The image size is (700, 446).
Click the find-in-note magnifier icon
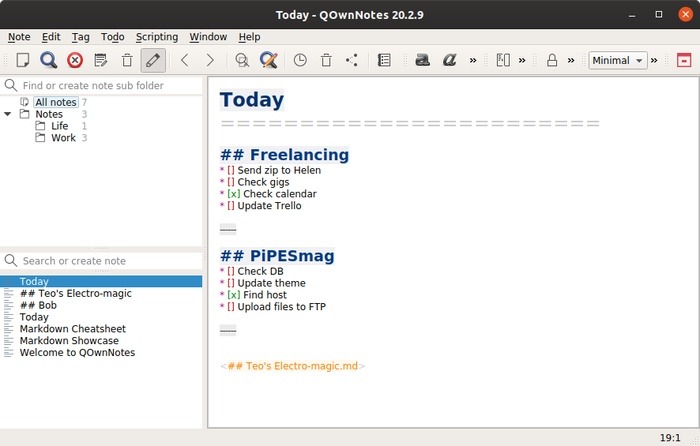point(242,60)
